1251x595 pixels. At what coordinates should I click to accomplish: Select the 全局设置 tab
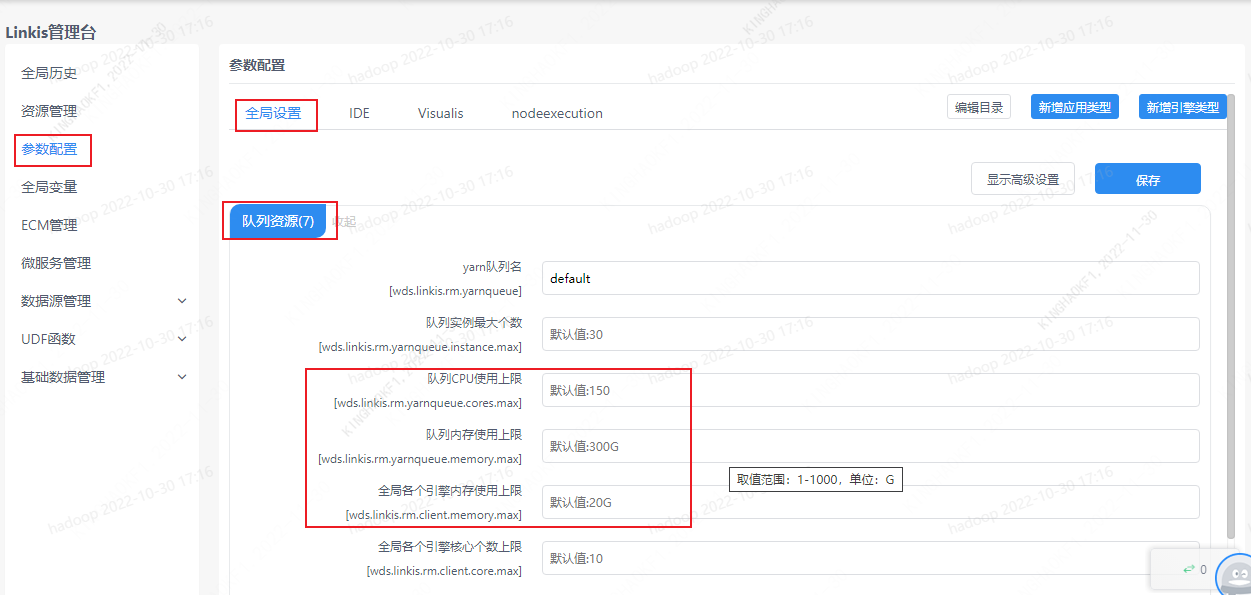[x=273, y=113]
